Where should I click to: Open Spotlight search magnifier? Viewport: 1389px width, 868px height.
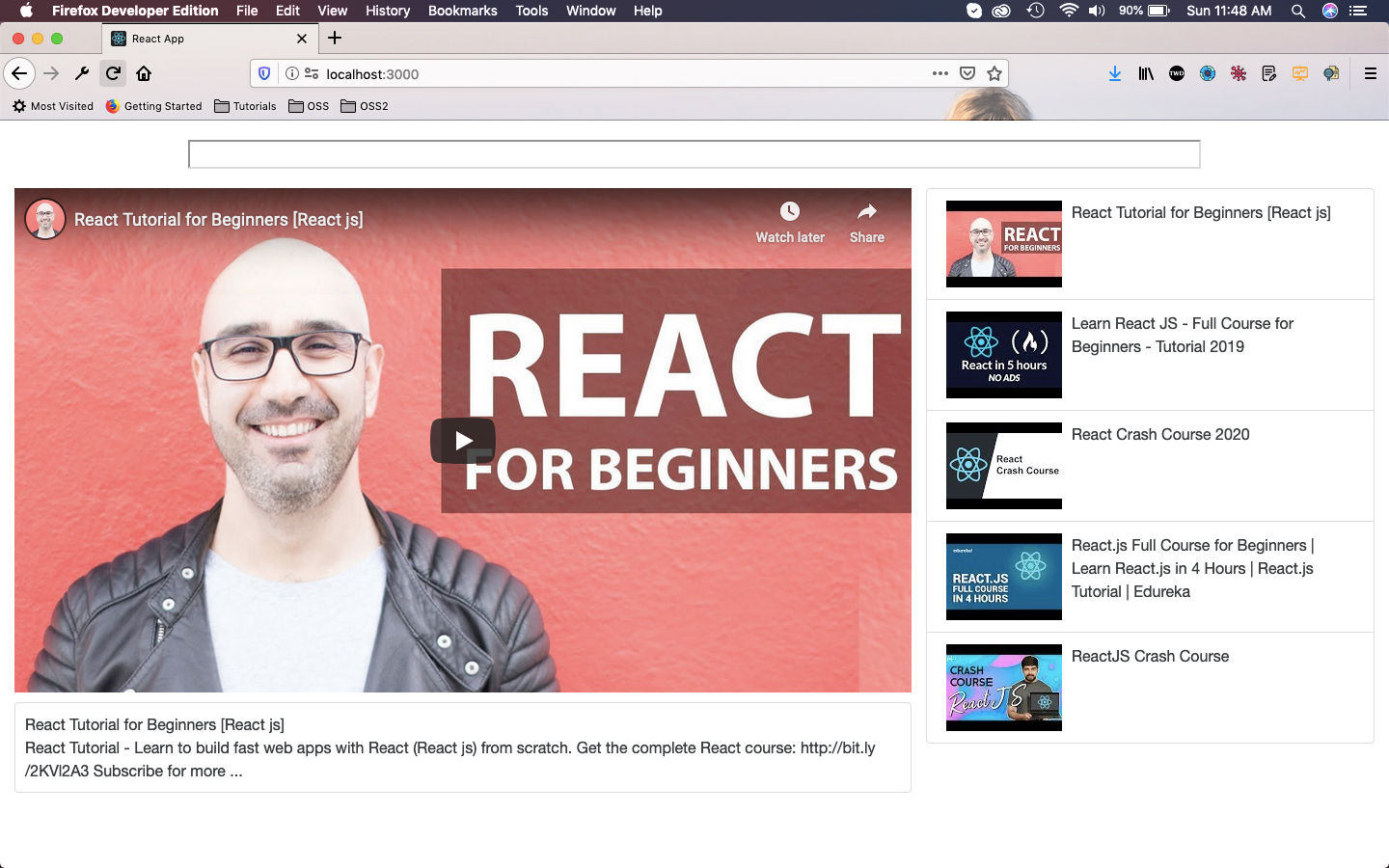(1298, 11)
